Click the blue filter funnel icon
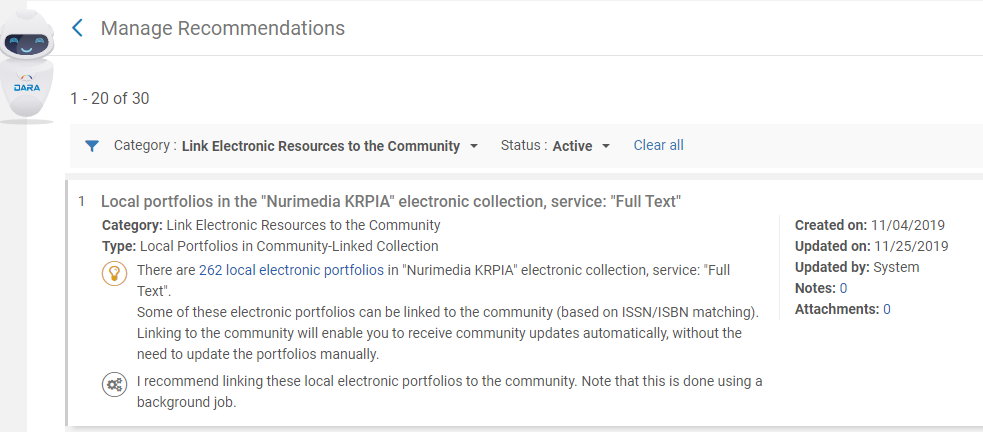983x432 pixels. click(x=92, y=146)
